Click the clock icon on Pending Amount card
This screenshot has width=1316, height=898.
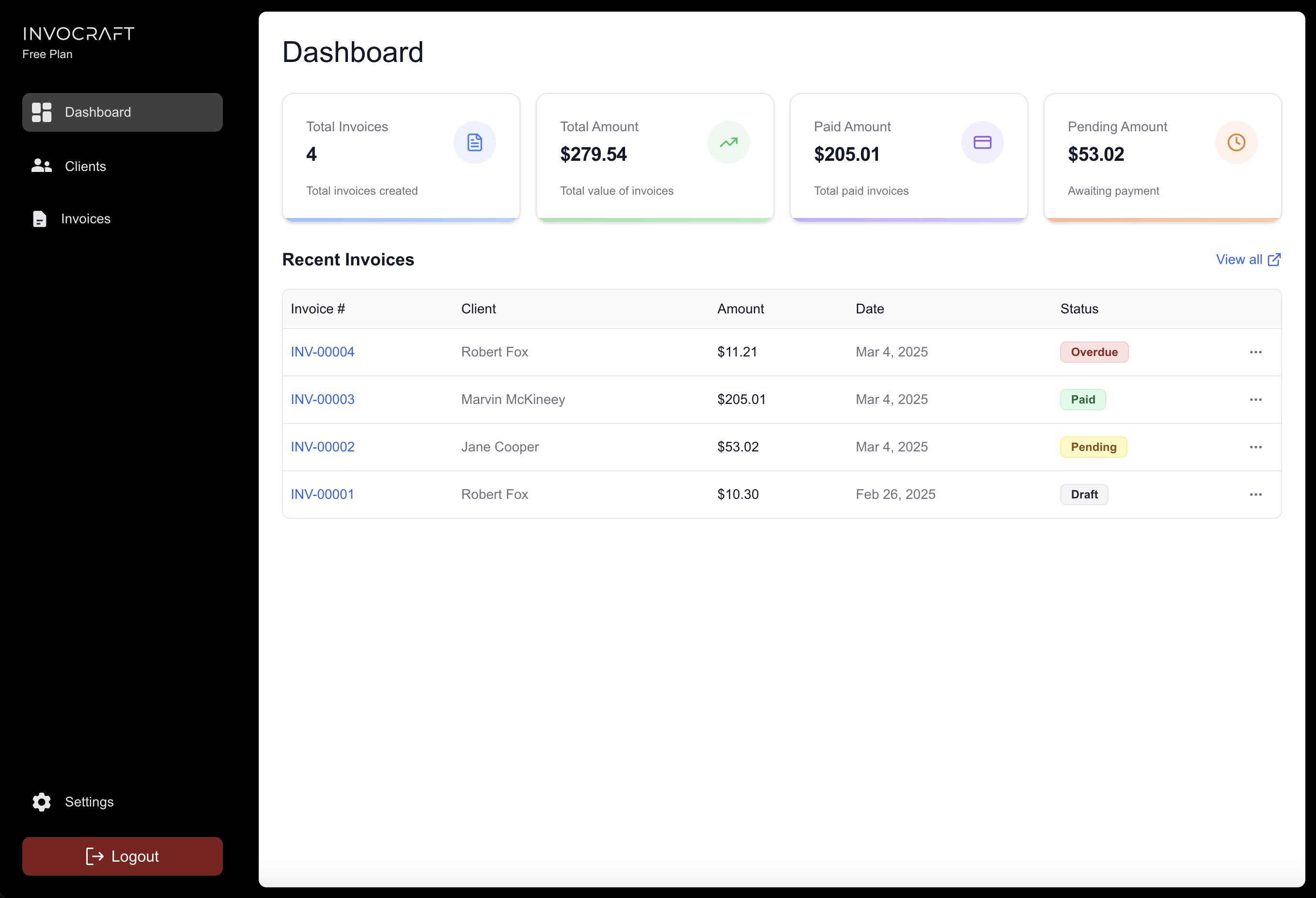pos(1236,142)
